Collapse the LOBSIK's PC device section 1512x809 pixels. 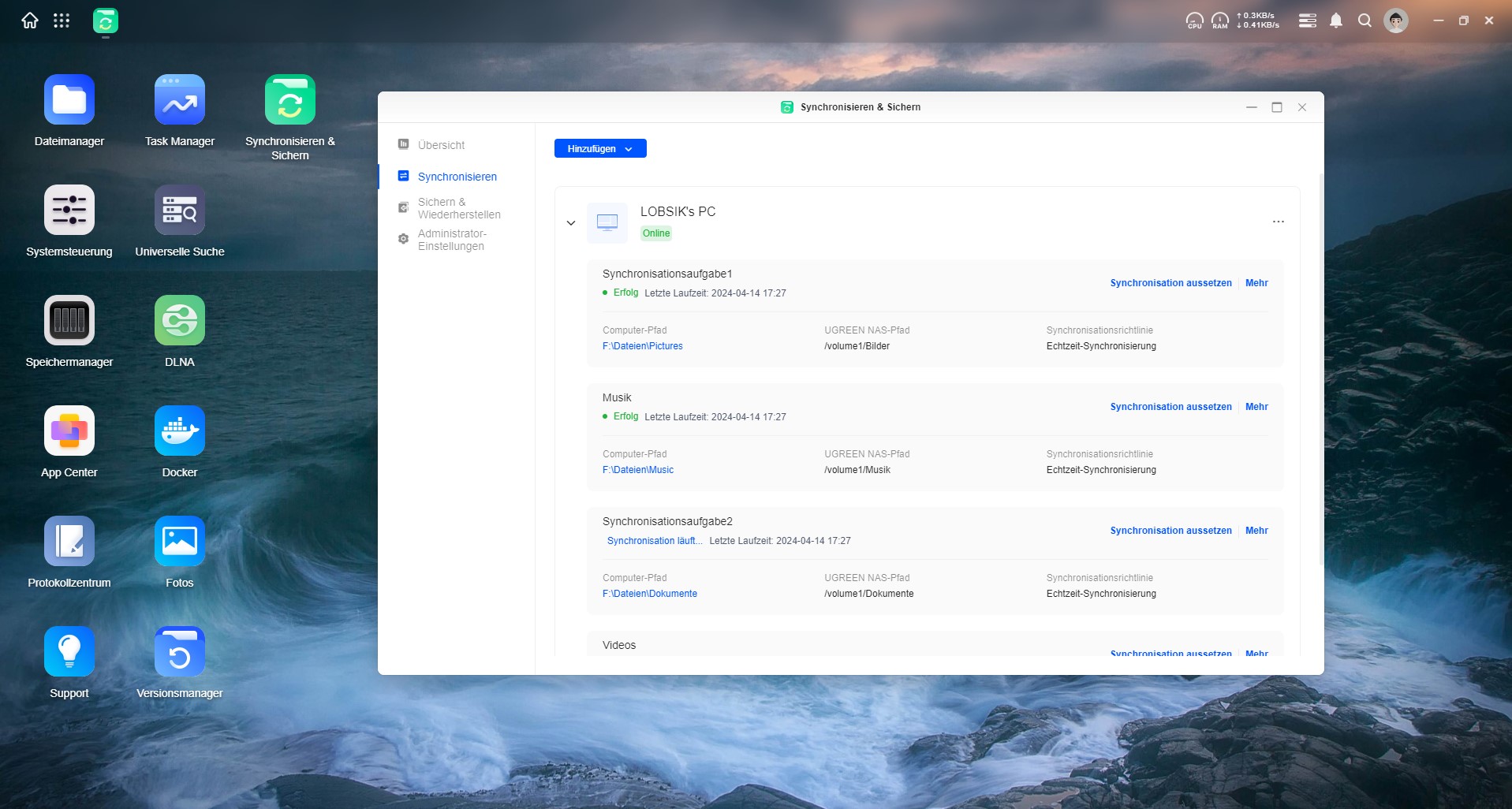click(571, 223)
